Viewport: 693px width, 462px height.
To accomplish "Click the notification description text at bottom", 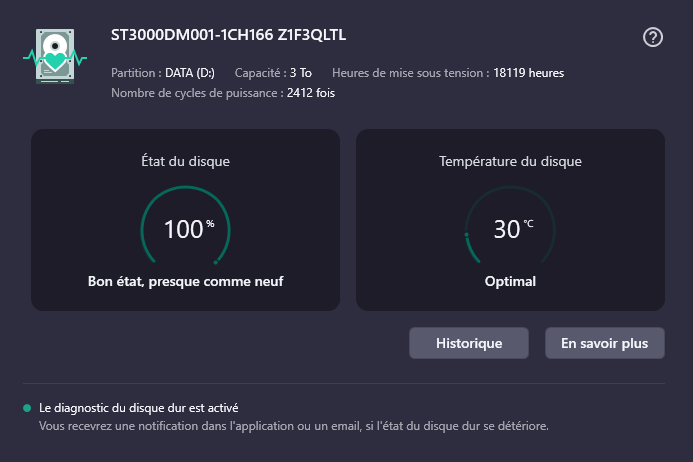I will coord(293,426).
